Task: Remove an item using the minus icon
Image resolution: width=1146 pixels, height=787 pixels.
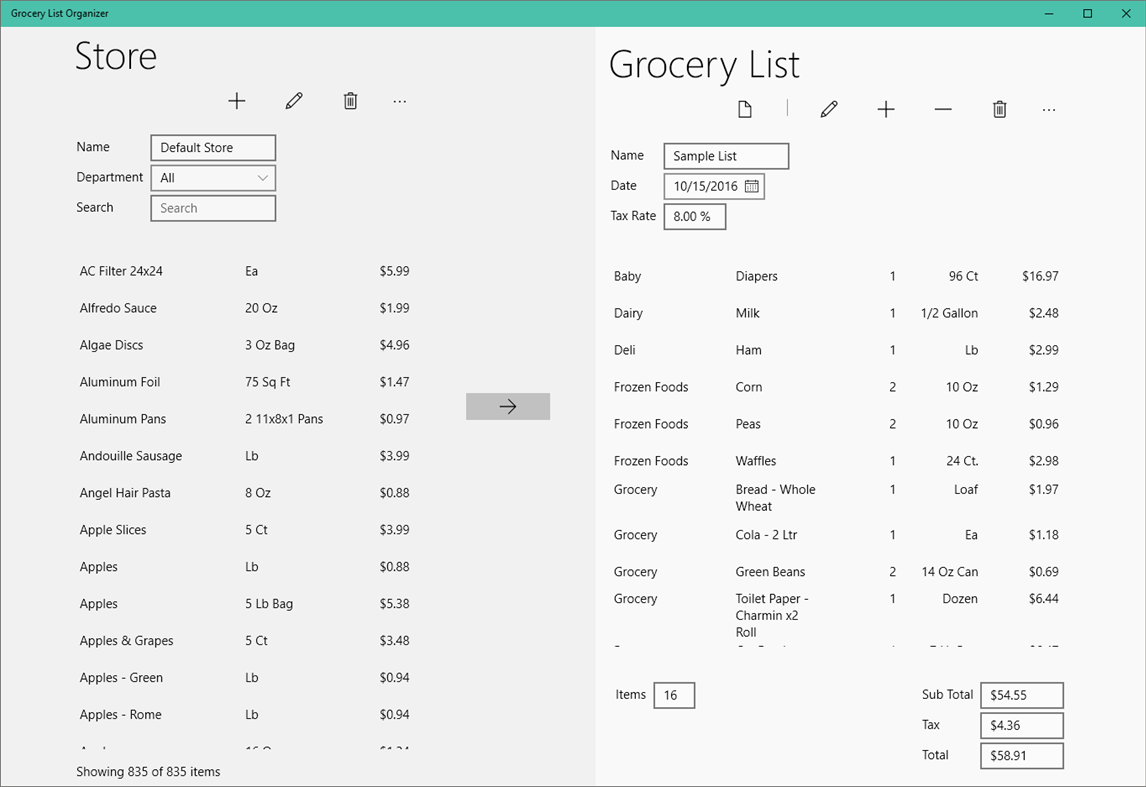Action: click(942, 109)
